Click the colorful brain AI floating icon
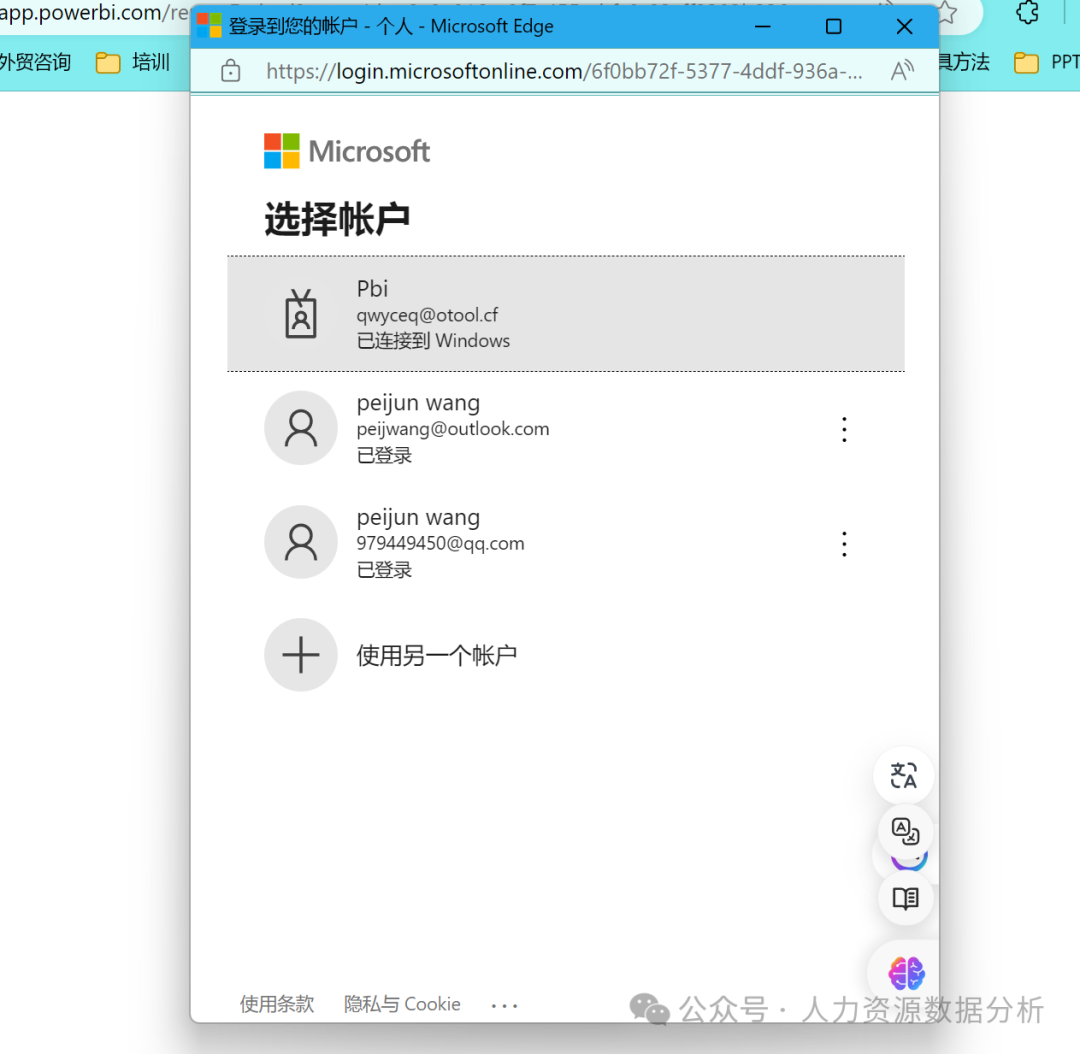The height and width of the screenshot is (1054, 1080). pos(906,973)
